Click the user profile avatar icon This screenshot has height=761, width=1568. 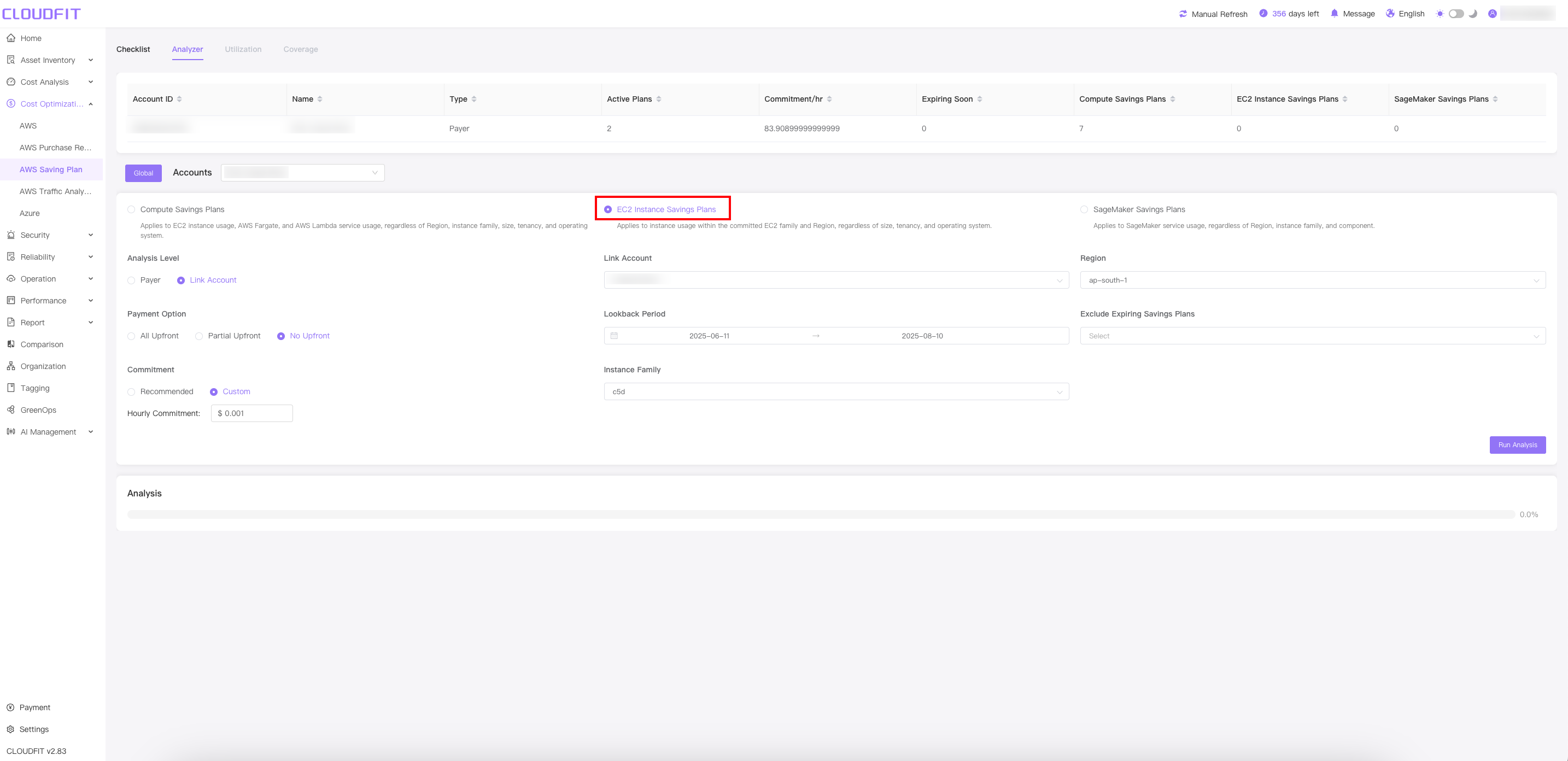coord(1493,13)
